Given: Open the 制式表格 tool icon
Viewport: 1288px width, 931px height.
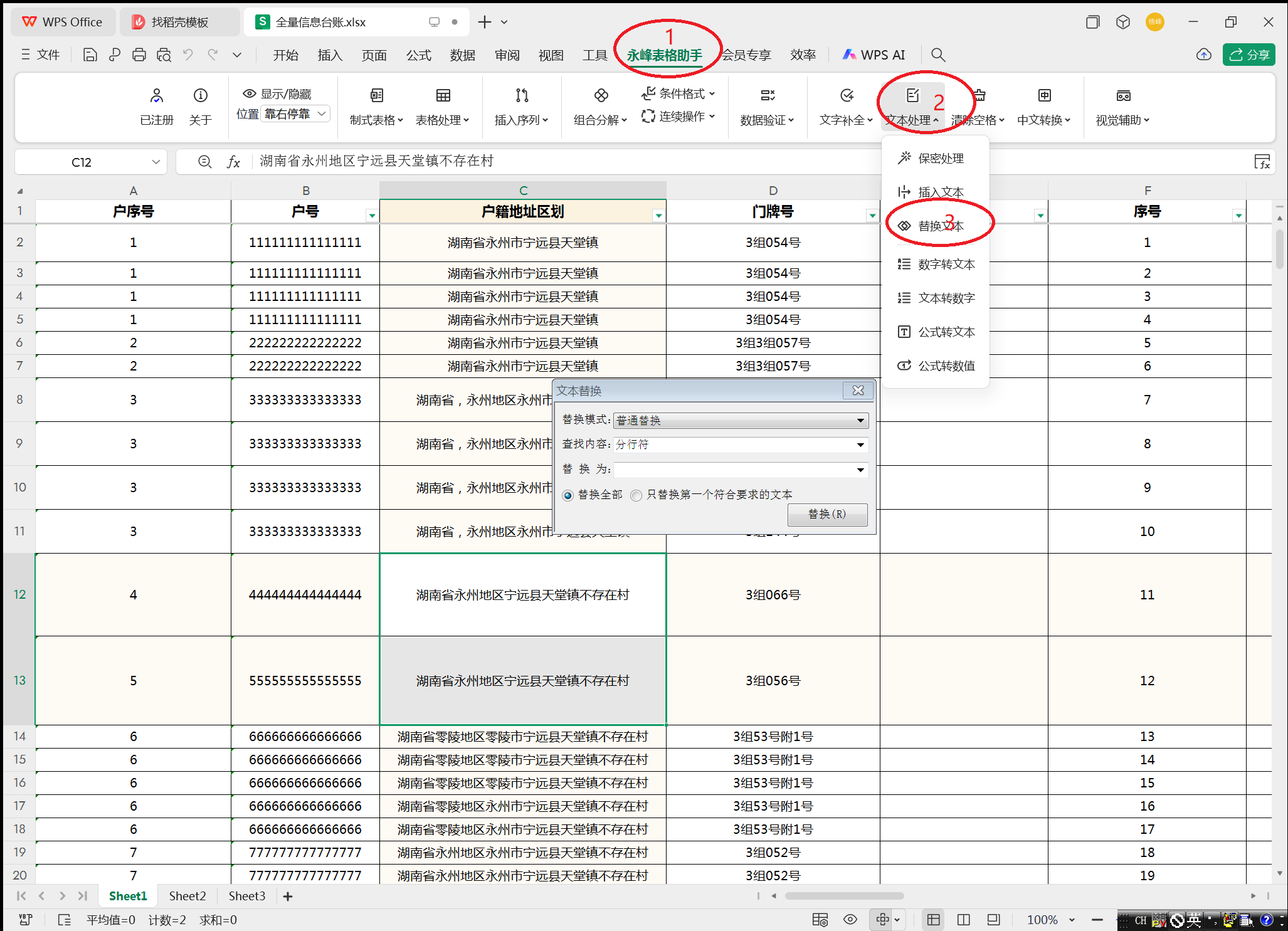Looking at the screenshot, I should point(376,95).
